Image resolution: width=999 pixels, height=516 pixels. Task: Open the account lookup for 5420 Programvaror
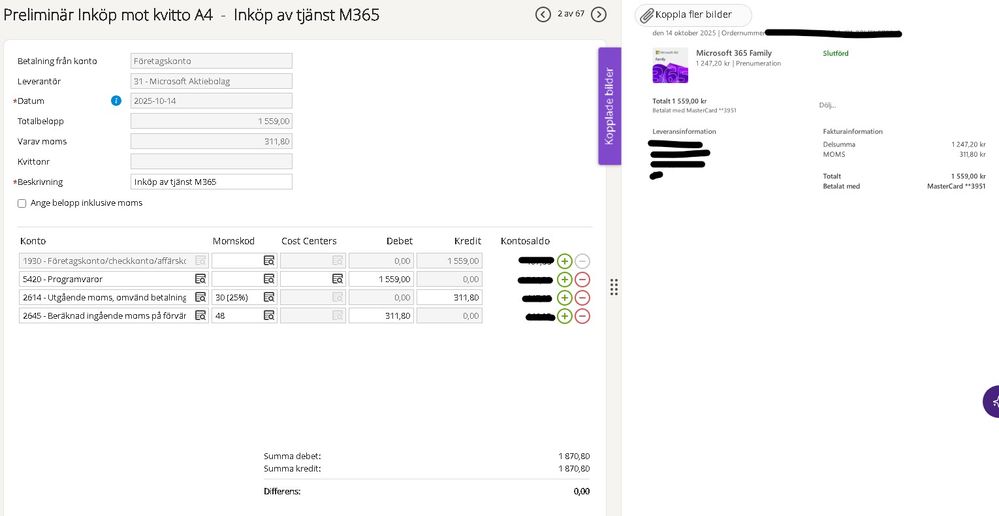tap(200, 279)
